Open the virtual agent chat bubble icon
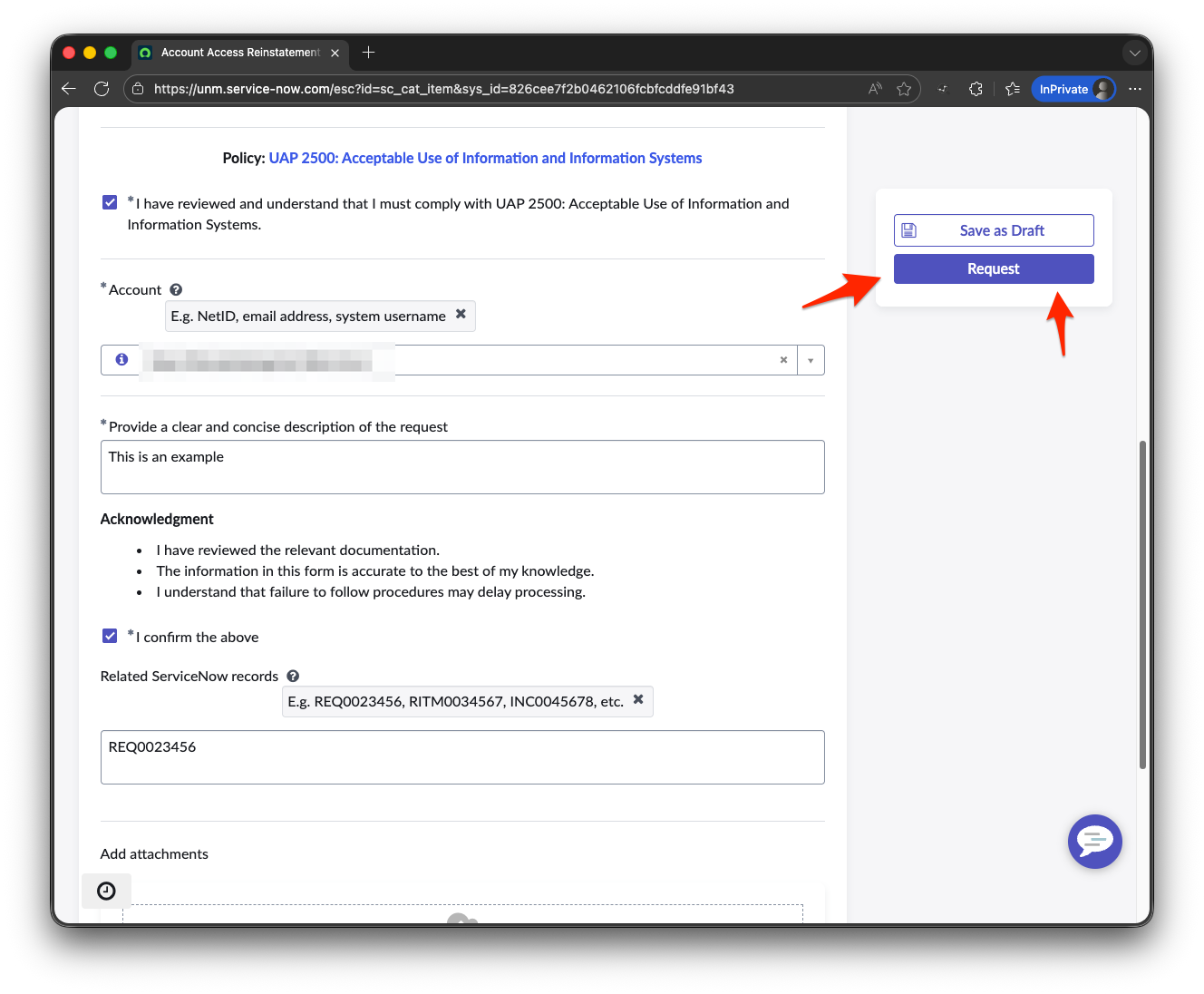This screenshot has height=994, width=1204. click(x=1095, y=842)
